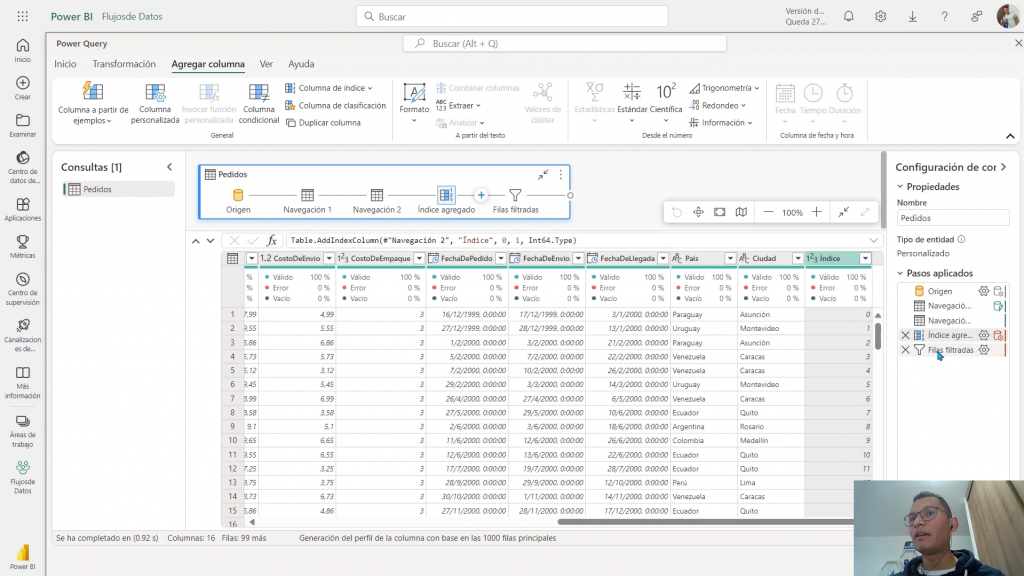Open Centro de datos in sidebar

23,167
